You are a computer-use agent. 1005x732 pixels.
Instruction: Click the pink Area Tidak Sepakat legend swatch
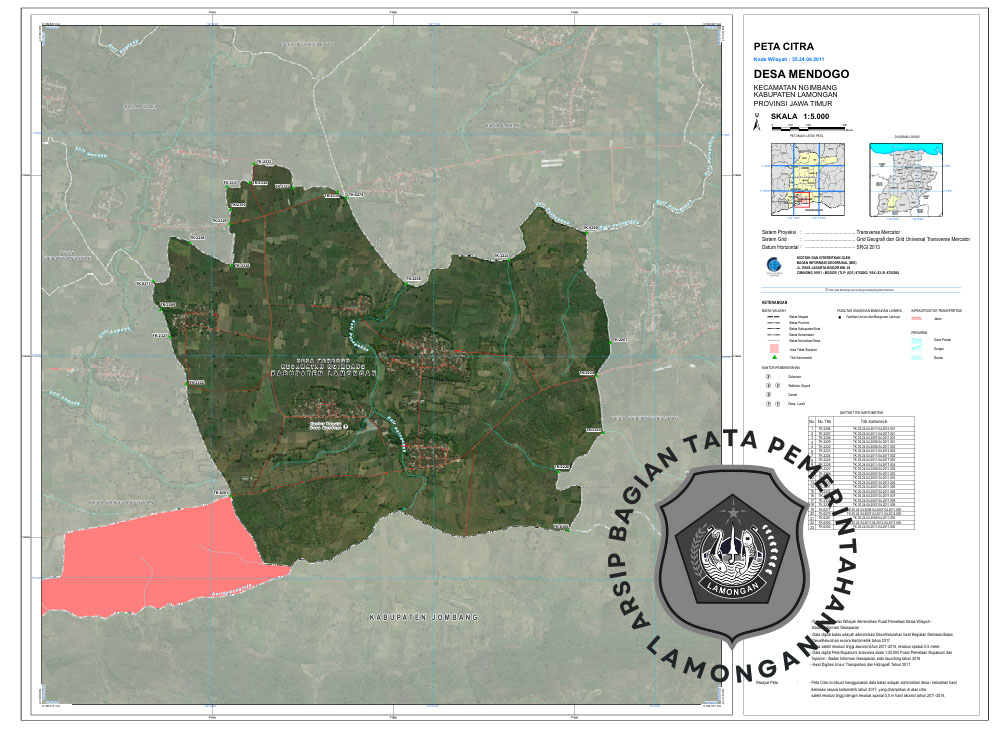click(x=773, y=348)
